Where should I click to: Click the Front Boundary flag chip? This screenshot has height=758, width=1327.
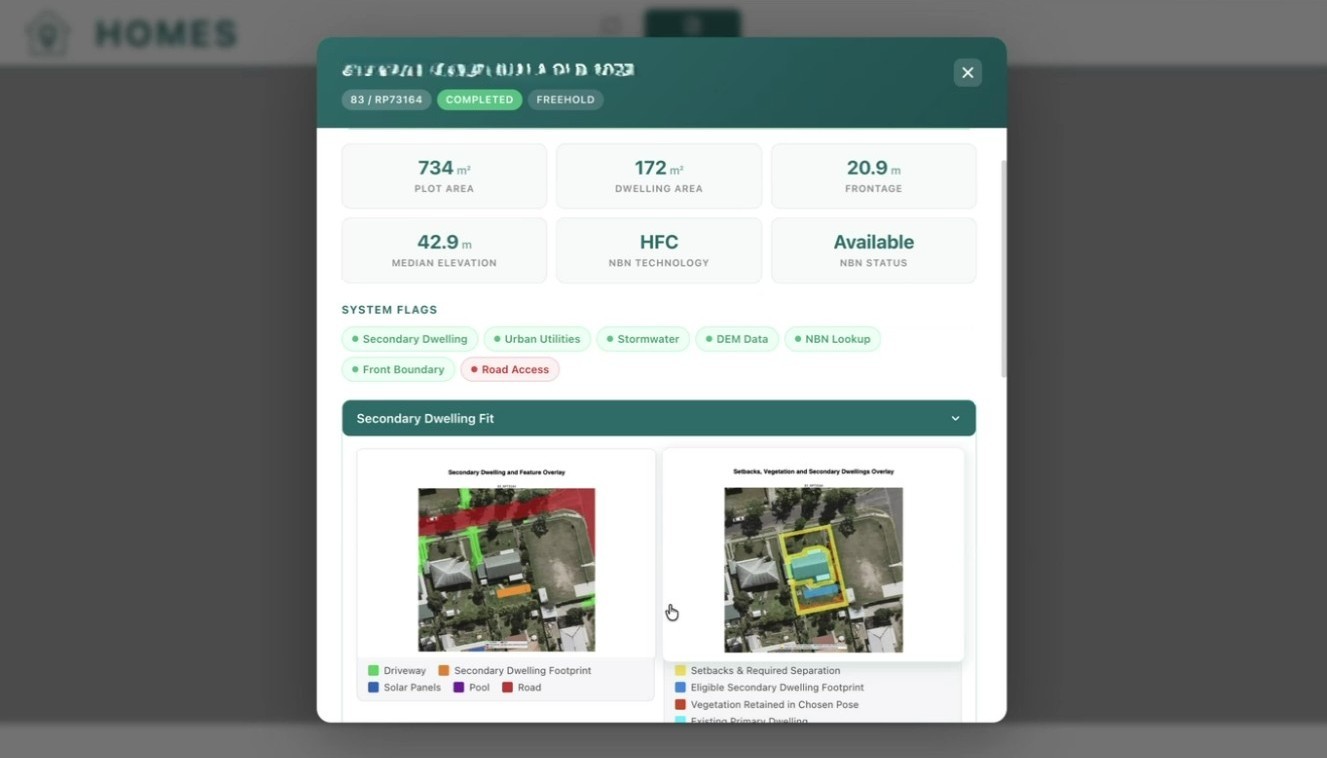(x=398, y=370)
